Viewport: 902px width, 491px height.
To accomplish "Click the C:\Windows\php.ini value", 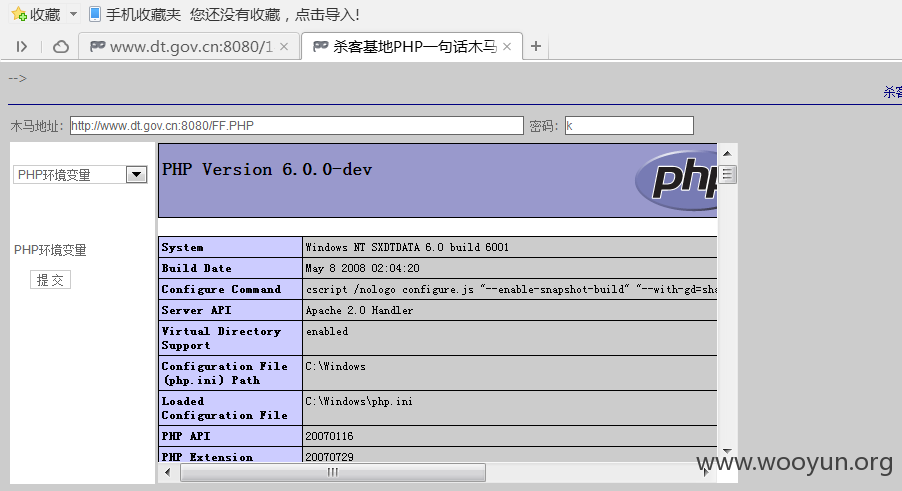I will click(359, 401).
